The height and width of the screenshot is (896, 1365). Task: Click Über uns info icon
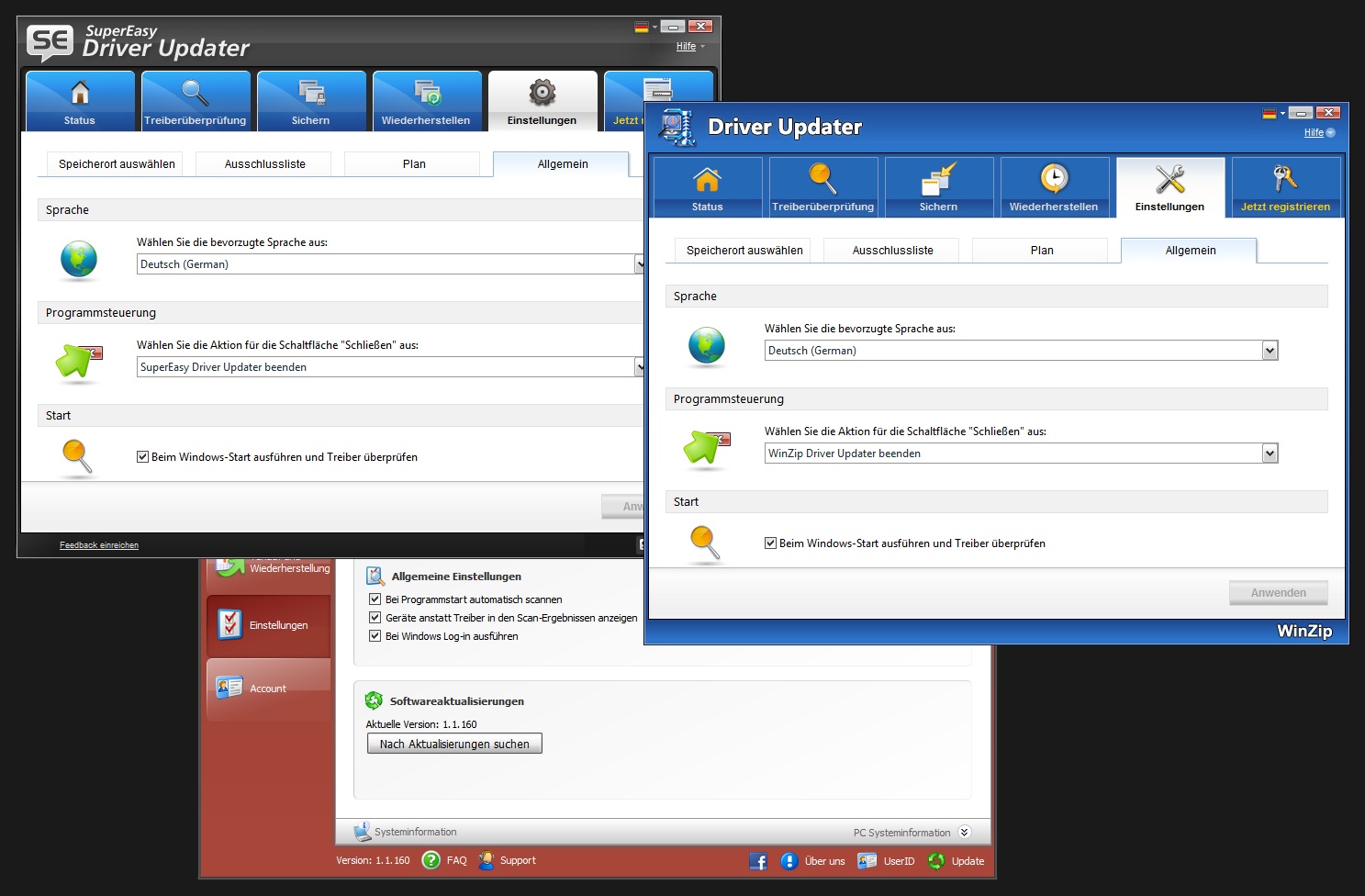coord(789,861)
